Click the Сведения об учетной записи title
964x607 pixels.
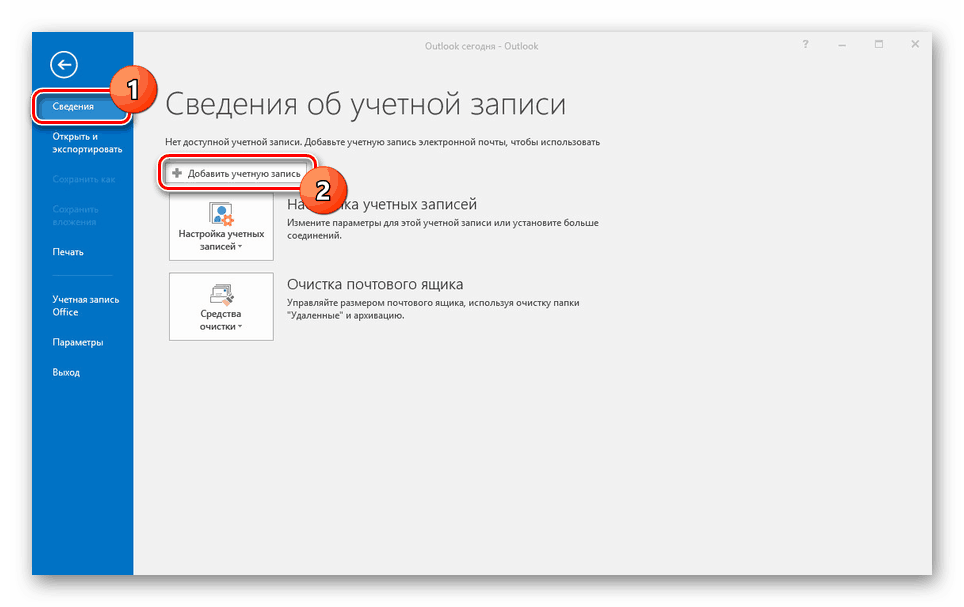pos(365,104)
